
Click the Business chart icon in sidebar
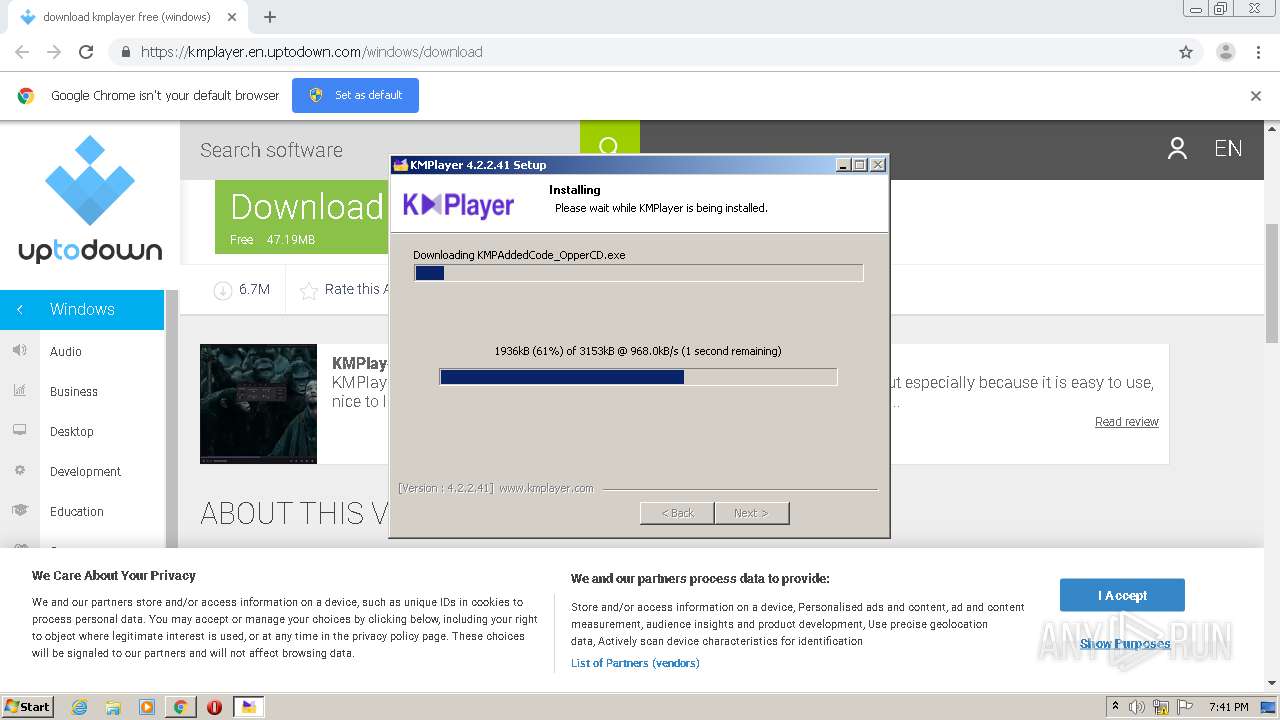click(19, 390)
